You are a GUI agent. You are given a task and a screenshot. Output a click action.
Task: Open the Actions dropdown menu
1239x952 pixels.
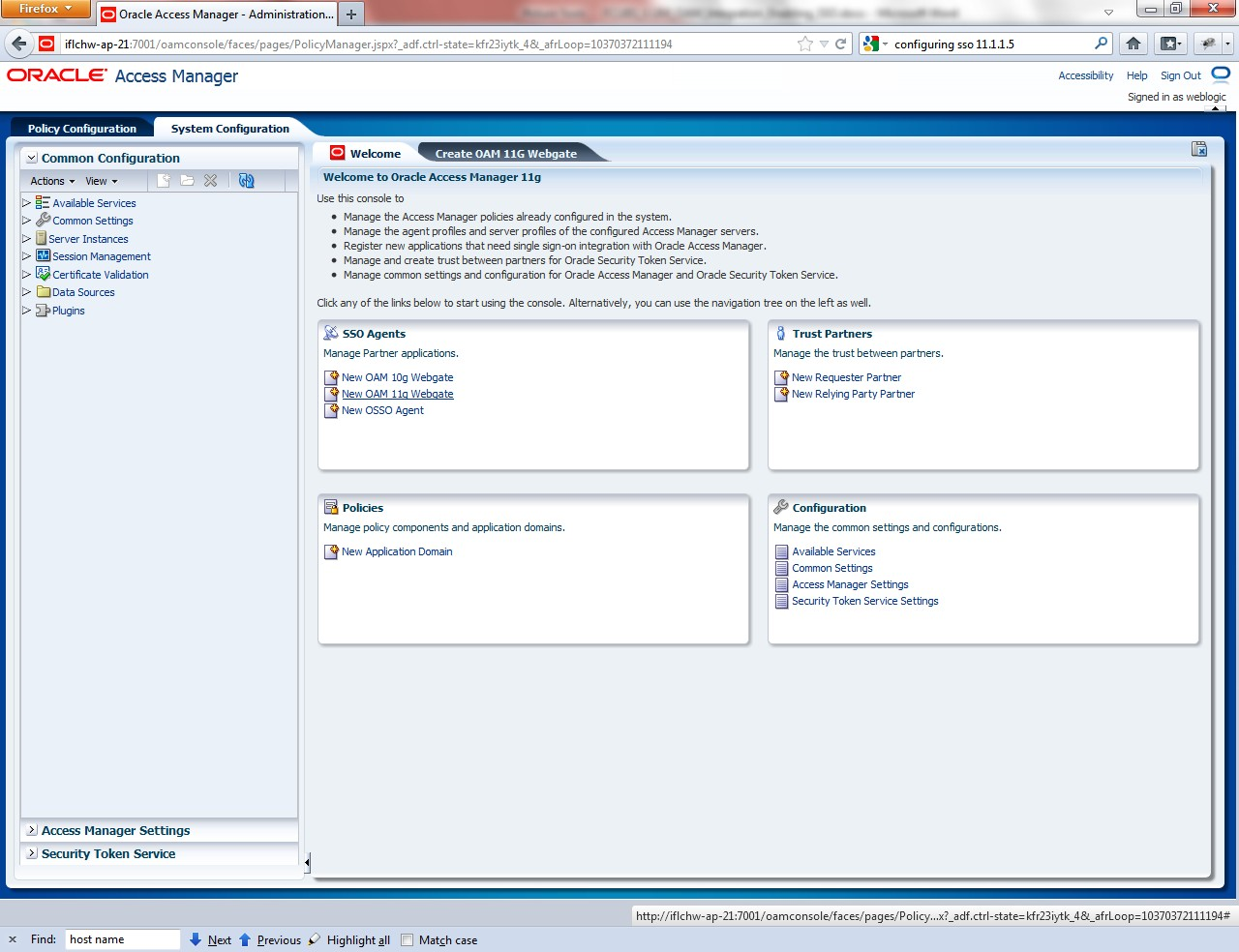[52, 181]
